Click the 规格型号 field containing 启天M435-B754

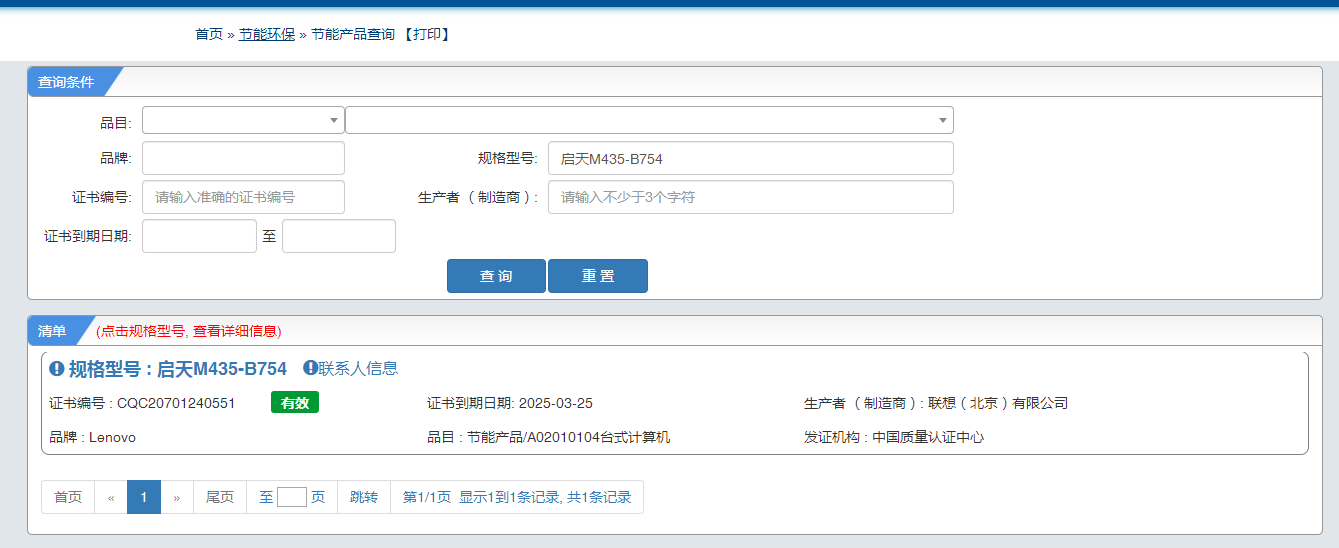(x=751, y=158)
